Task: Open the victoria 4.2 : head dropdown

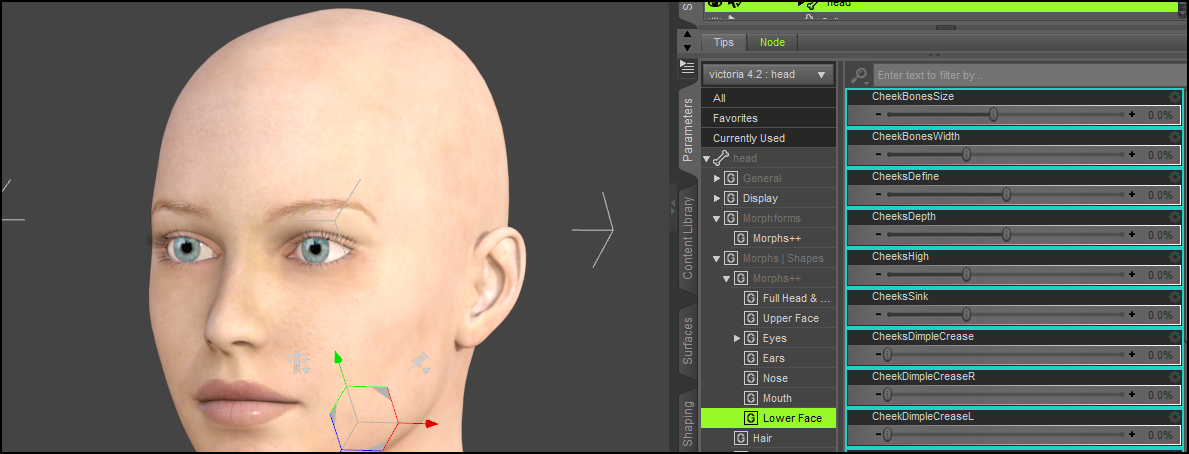Action: pyautogui.click(x=768, y=74)
